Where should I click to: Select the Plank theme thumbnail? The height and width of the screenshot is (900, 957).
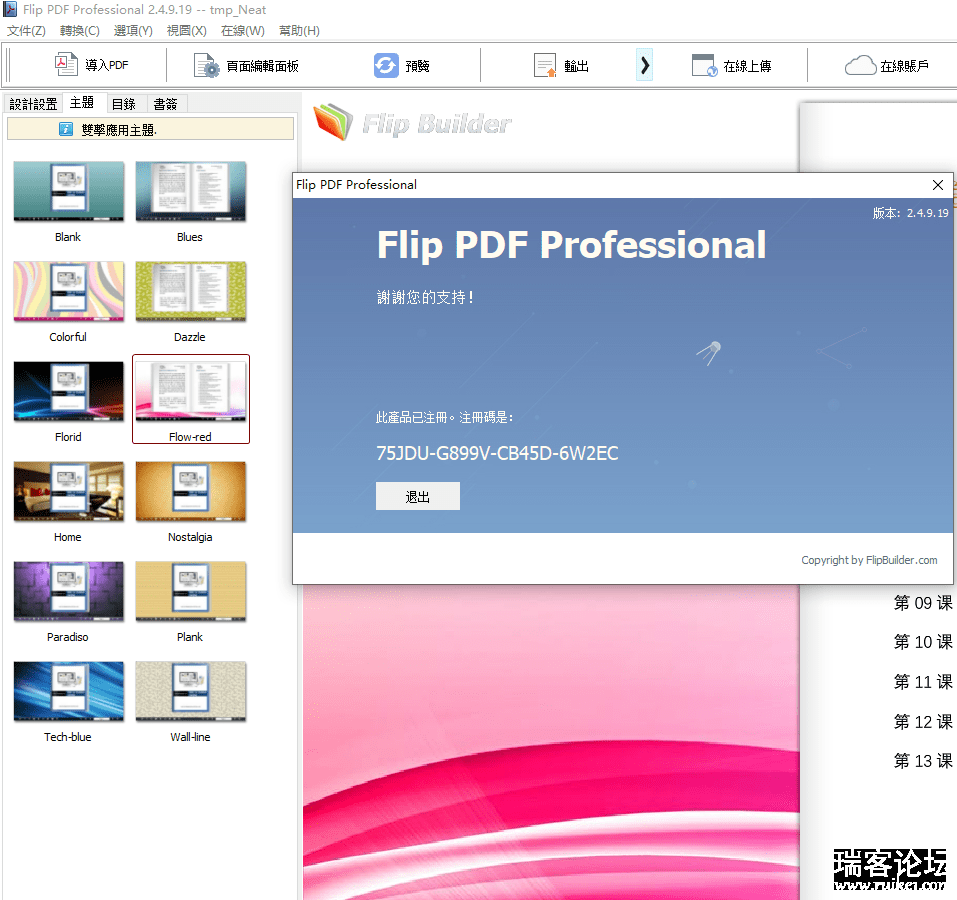(x=190, y=591)
